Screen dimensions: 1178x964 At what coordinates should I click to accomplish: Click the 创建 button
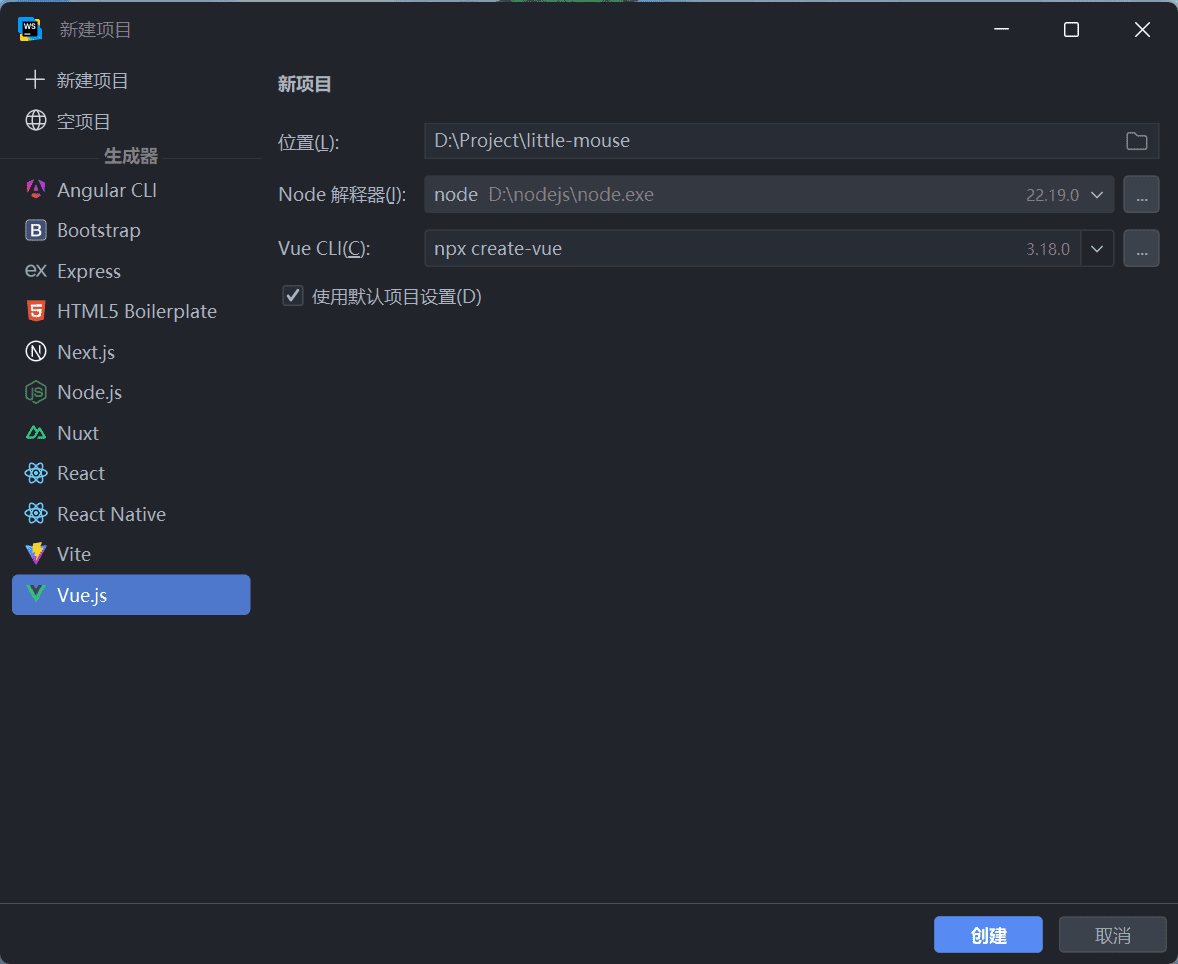click(988, 935)
